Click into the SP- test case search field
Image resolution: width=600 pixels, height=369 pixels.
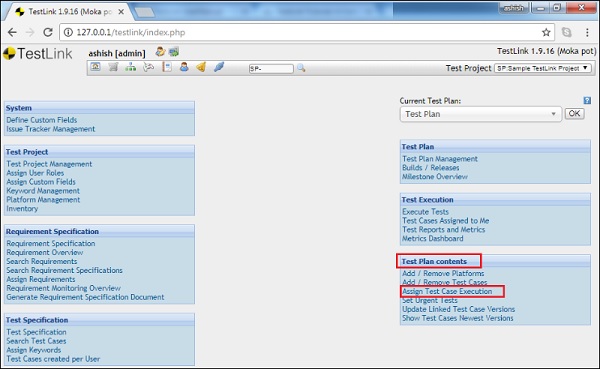(x=271, y=69)
